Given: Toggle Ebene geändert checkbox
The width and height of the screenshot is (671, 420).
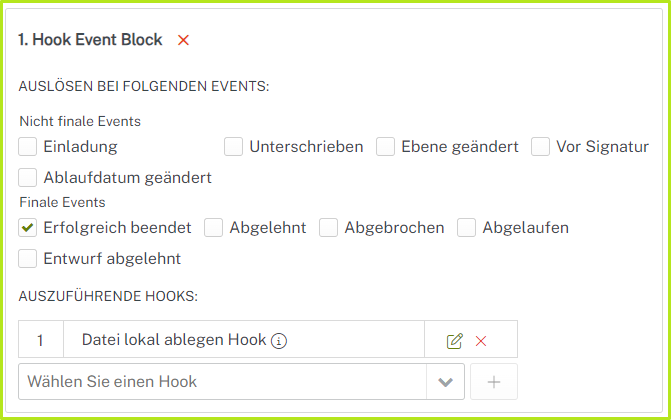Looking at the screenshot, I should [386, 147].
